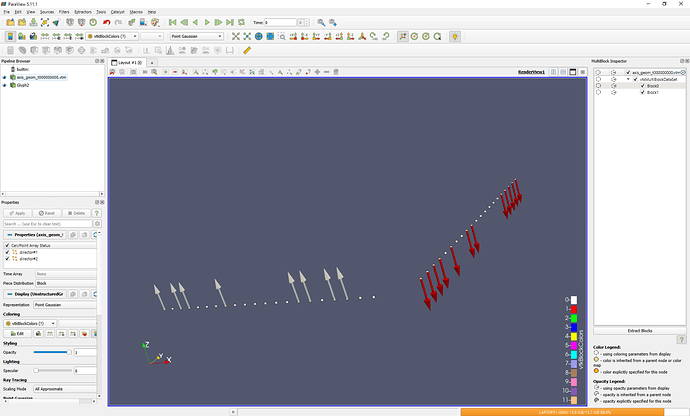Click the Reset button
The height and width of the screenshot is (416, 690).
click(47, 213)
